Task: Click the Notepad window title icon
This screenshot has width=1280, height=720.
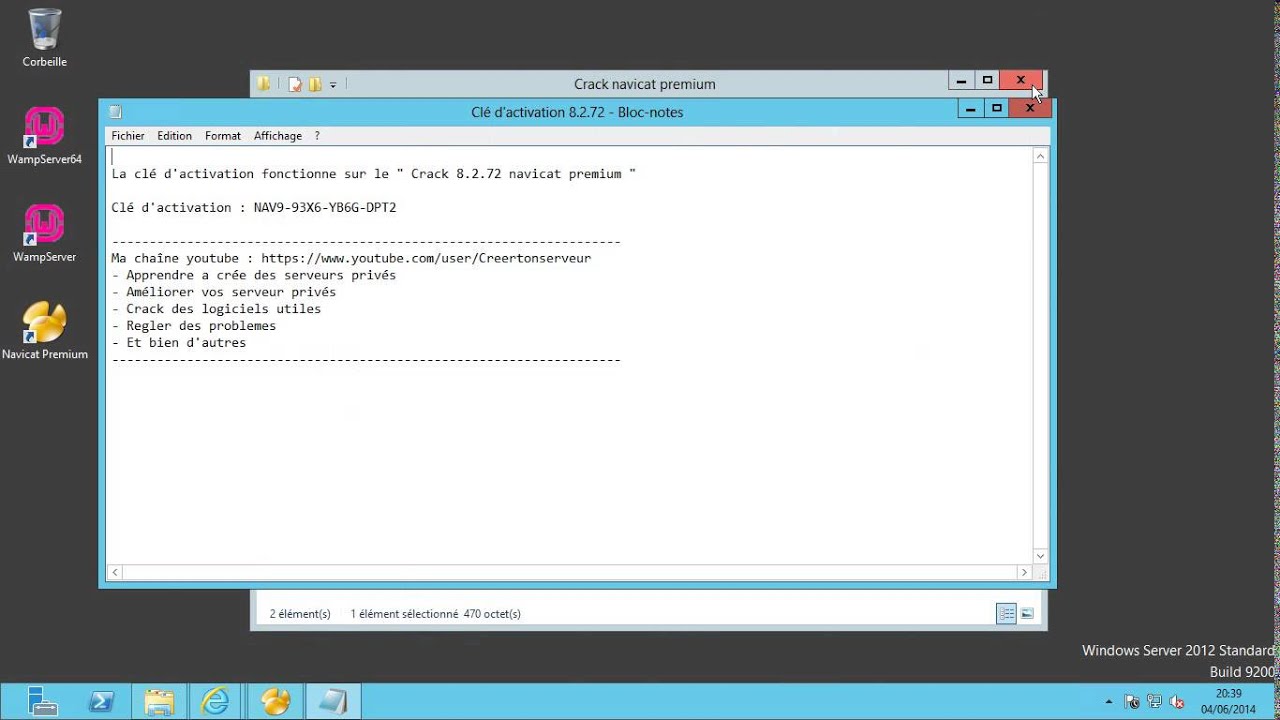Action: point(115,112)
